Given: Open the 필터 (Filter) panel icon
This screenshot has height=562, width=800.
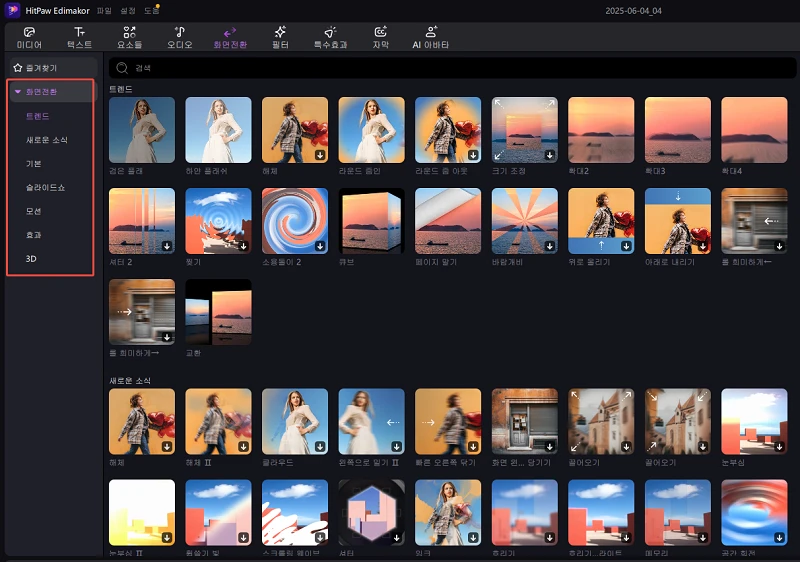Looking at the screenshot, I should click(x=280, y=32).
